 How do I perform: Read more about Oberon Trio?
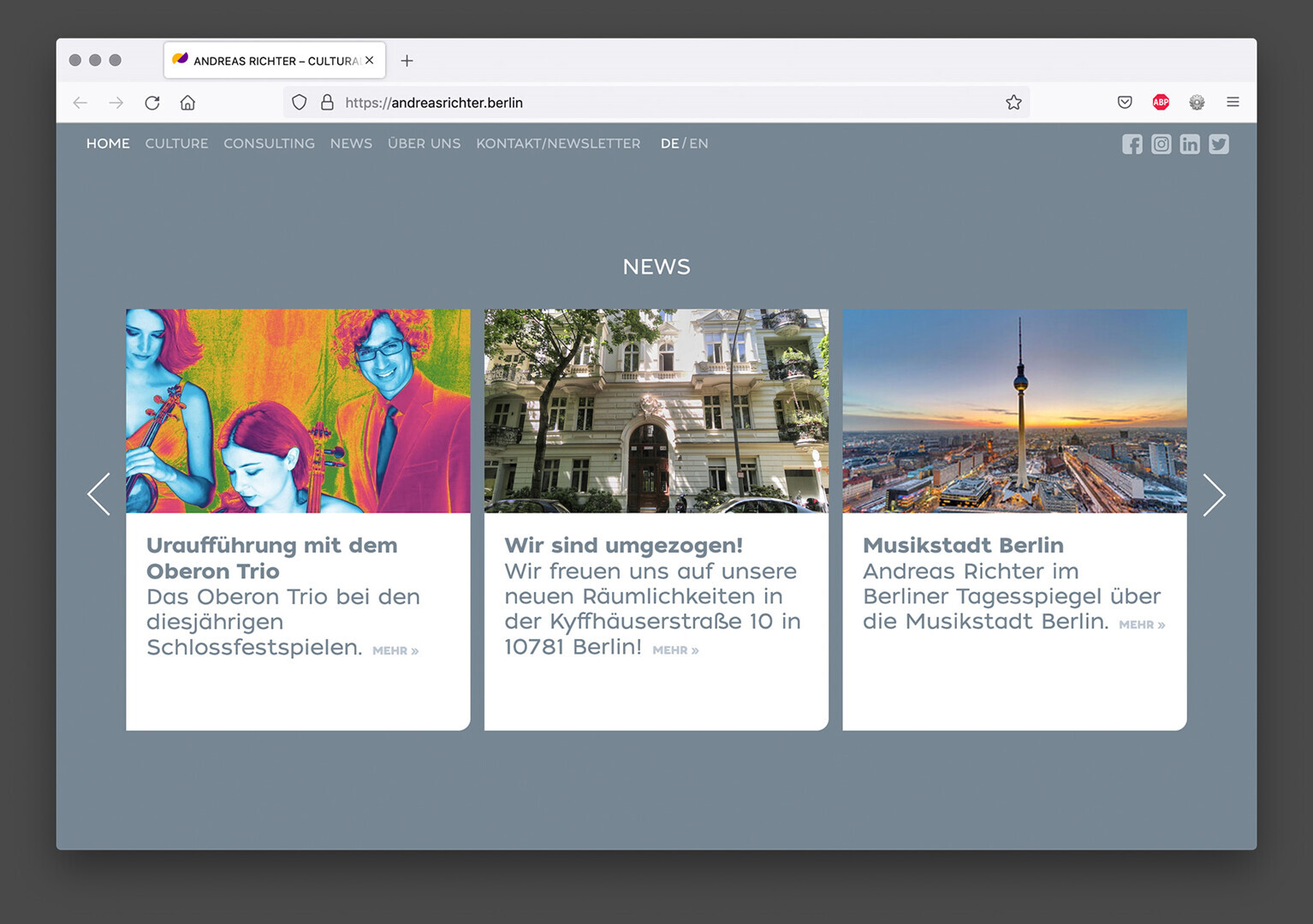tap(395, 651)
